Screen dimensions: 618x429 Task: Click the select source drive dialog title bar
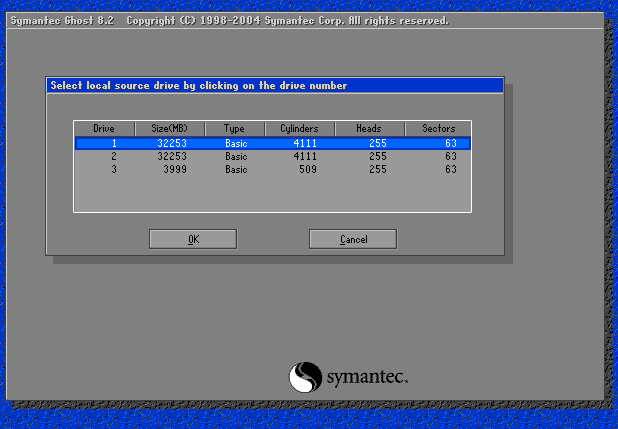274,86
